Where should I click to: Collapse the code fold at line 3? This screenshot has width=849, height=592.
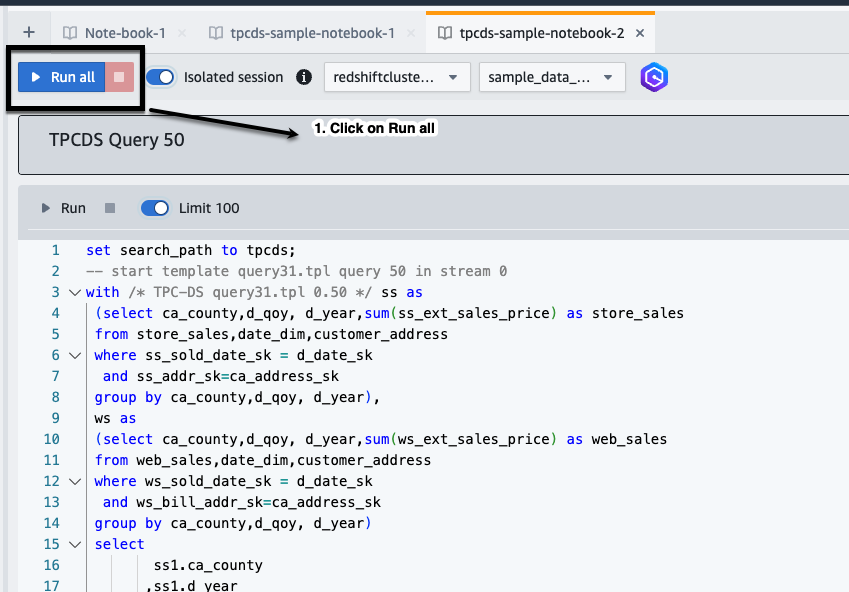coord(75,292)
